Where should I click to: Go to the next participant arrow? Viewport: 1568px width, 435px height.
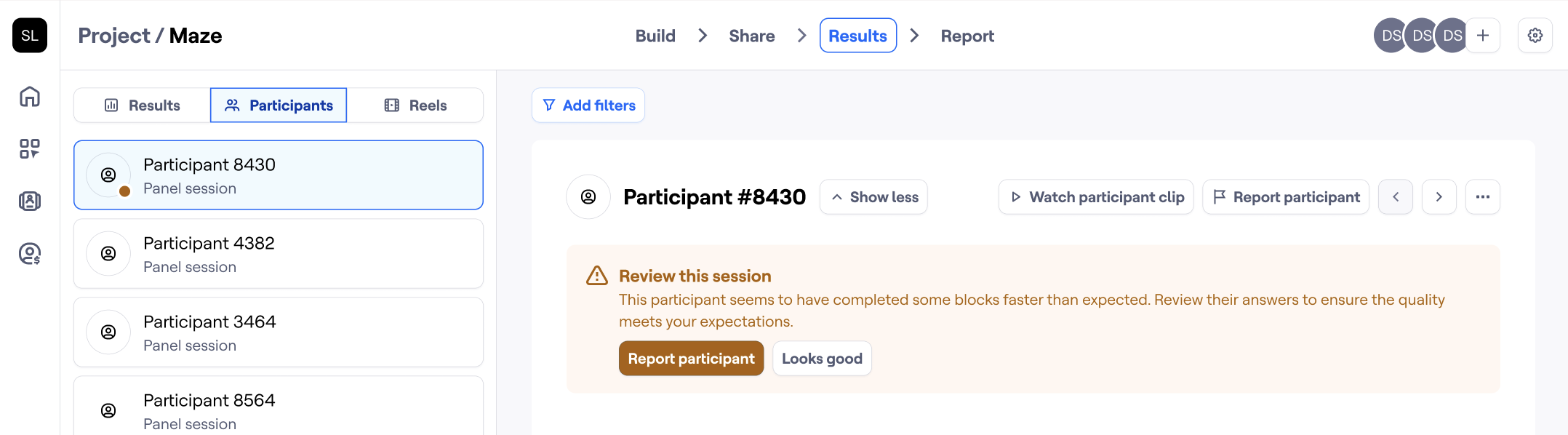tap(1439, 197)
